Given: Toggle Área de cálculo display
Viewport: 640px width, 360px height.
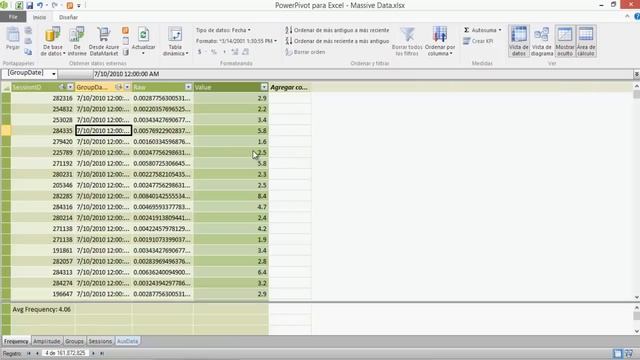Looking at the screenshot, I should click(x=586, y=41).
